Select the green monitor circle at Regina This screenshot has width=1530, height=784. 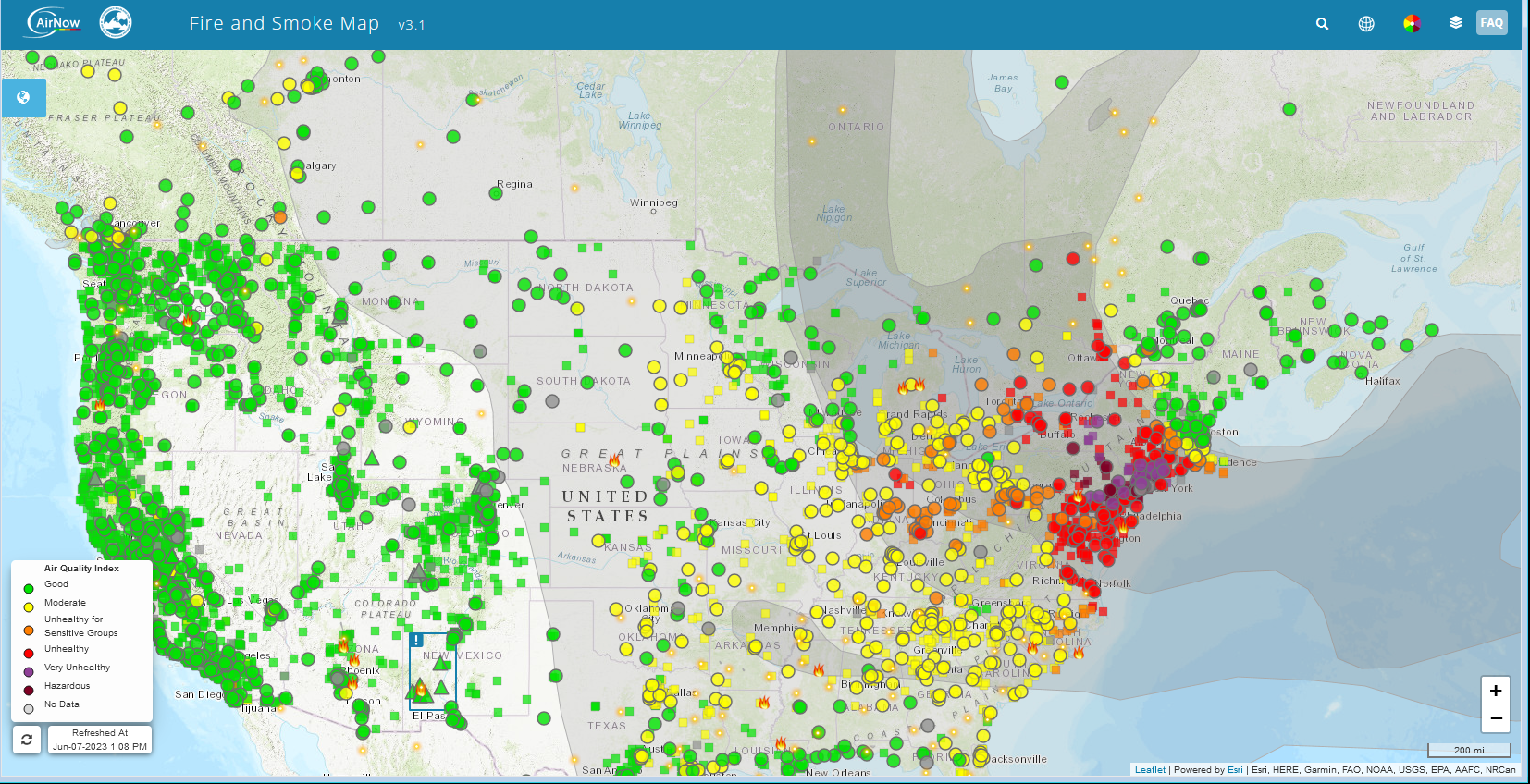[496, 193]
